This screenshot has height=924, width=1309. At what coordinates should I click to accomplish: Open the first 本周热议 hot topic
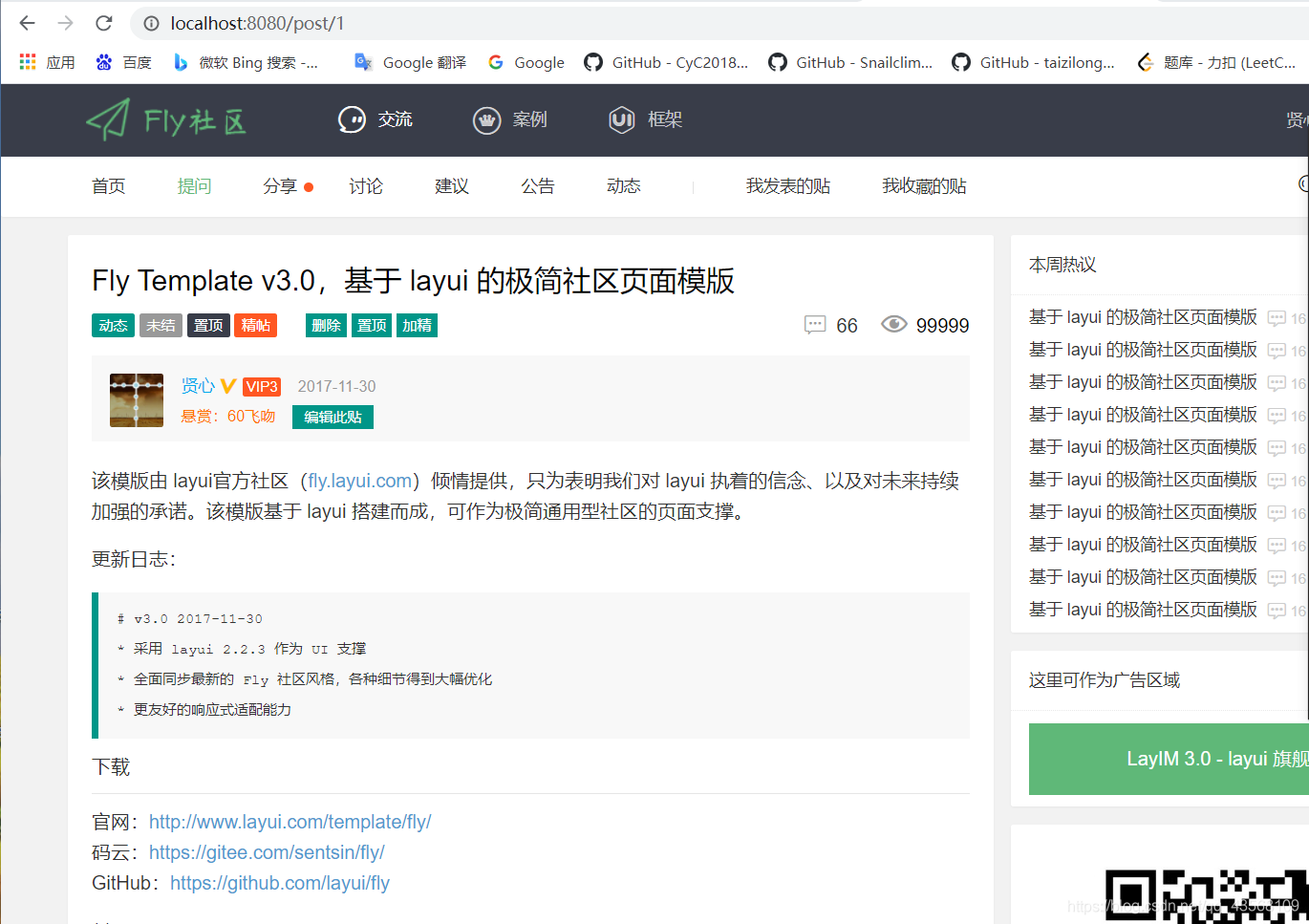coord(1143,316)
